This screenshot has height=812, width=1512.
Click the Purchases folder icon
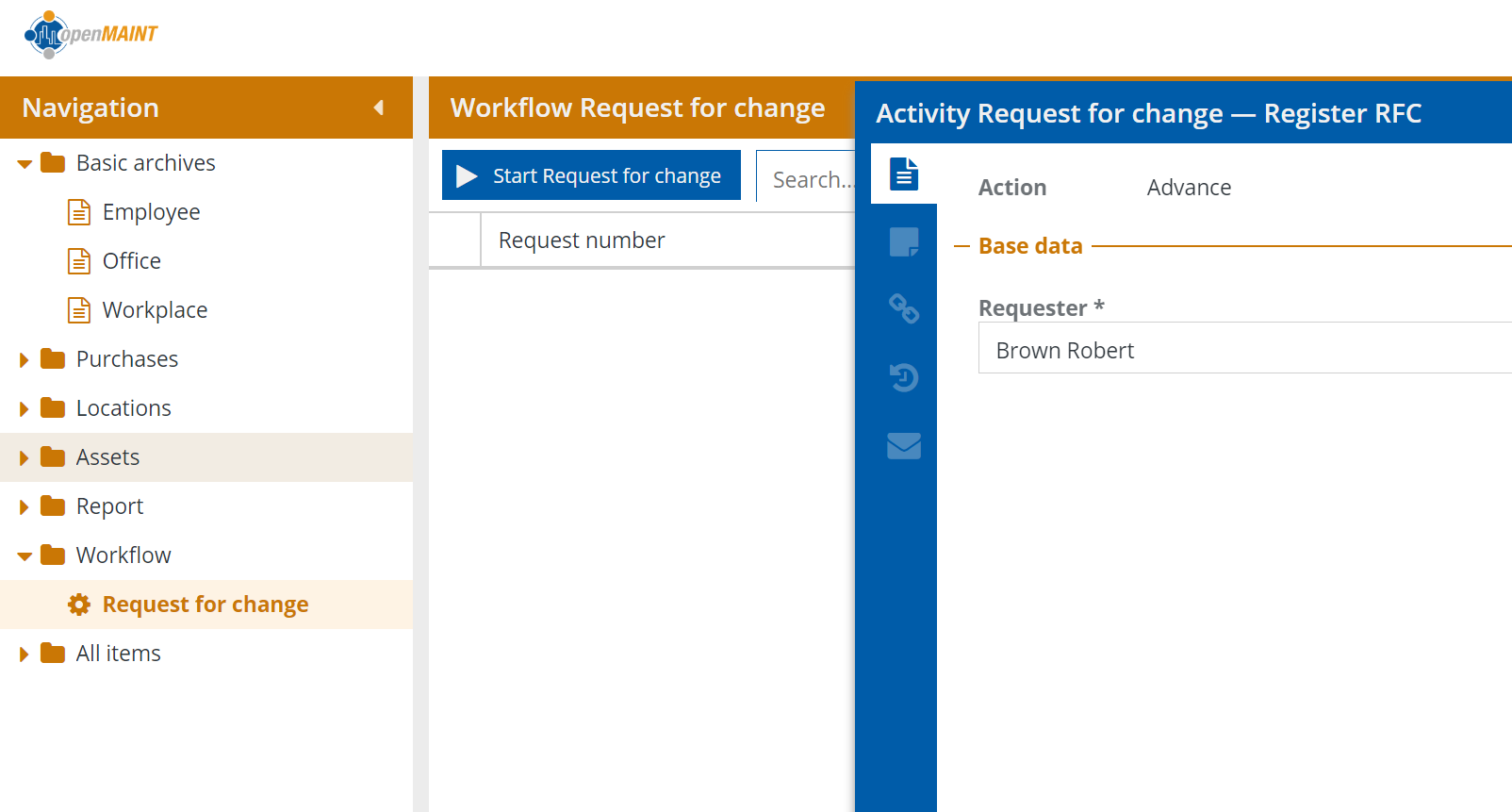click(53, 359)
